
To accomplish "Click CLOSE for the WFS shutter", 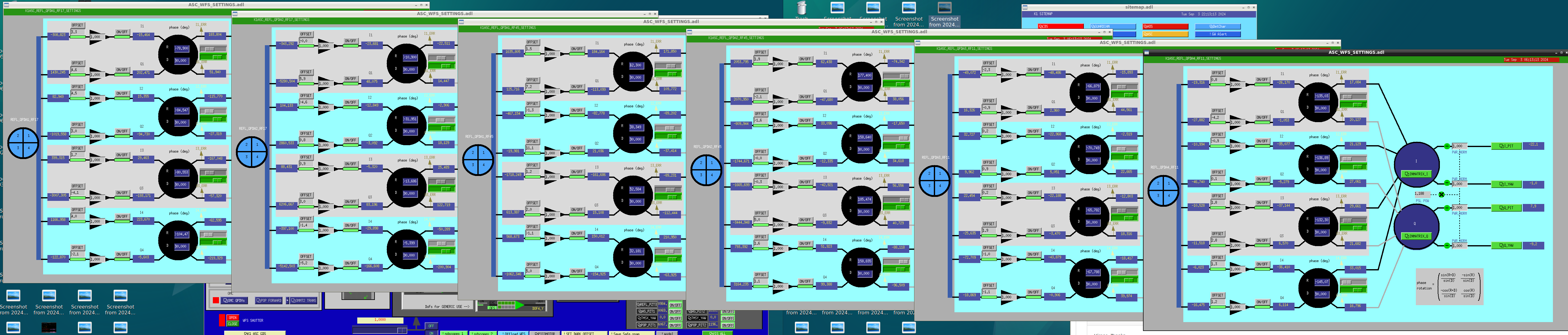I will click(x=233, y=323).
